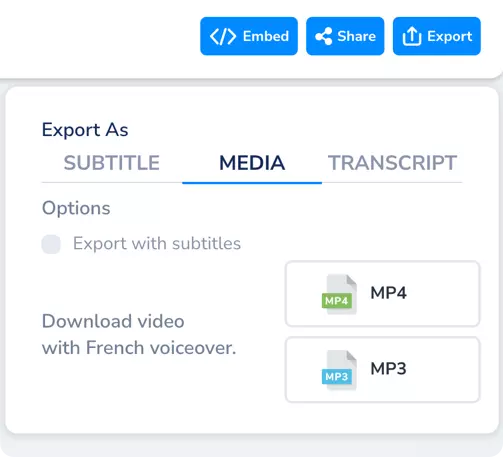503x457 pixels.
Task: Open the Embed button
Action: click(249, 36)
